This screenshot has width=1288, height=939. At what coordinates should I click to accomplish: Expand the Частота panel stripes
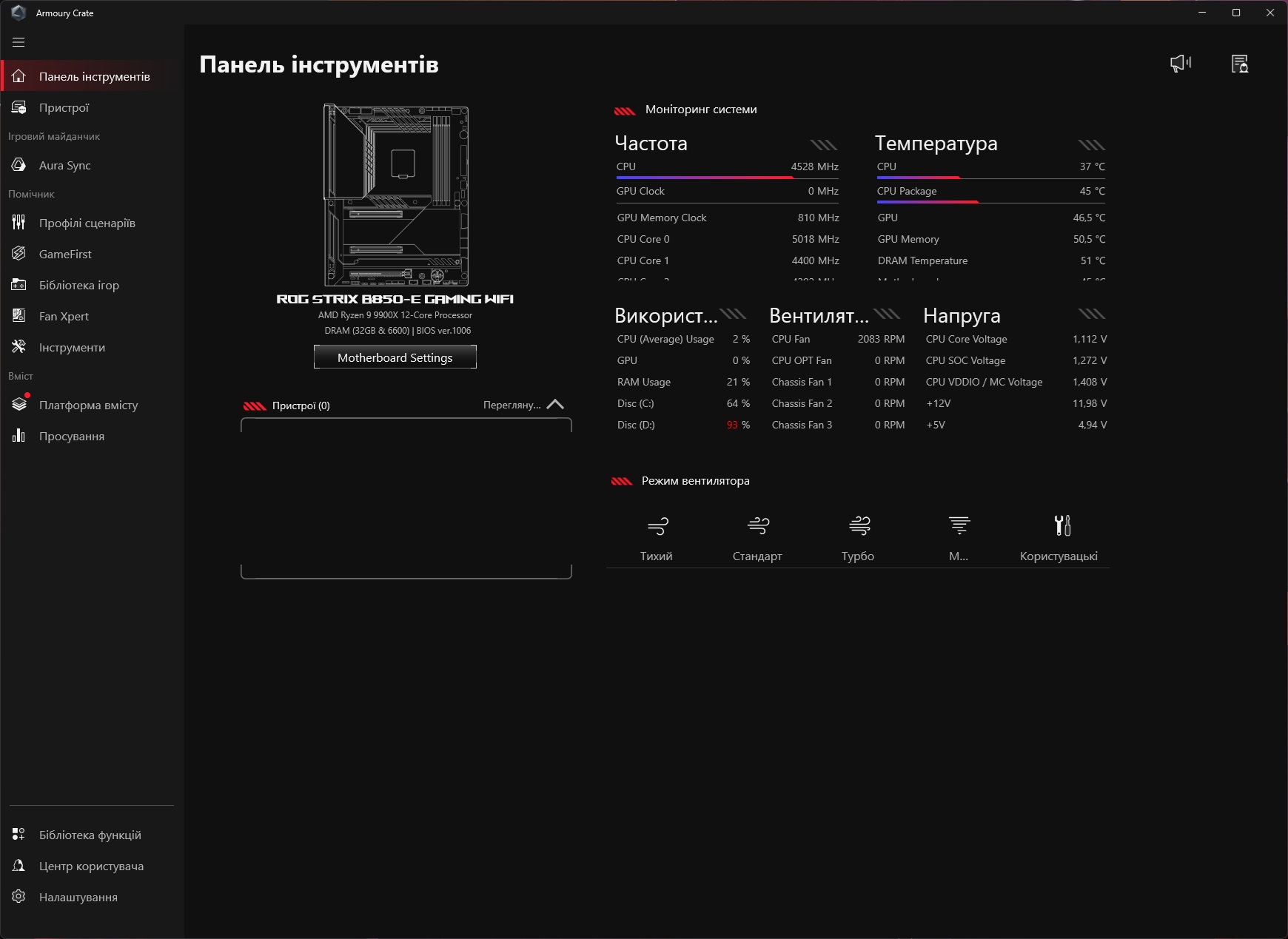[x=824, y=144]
